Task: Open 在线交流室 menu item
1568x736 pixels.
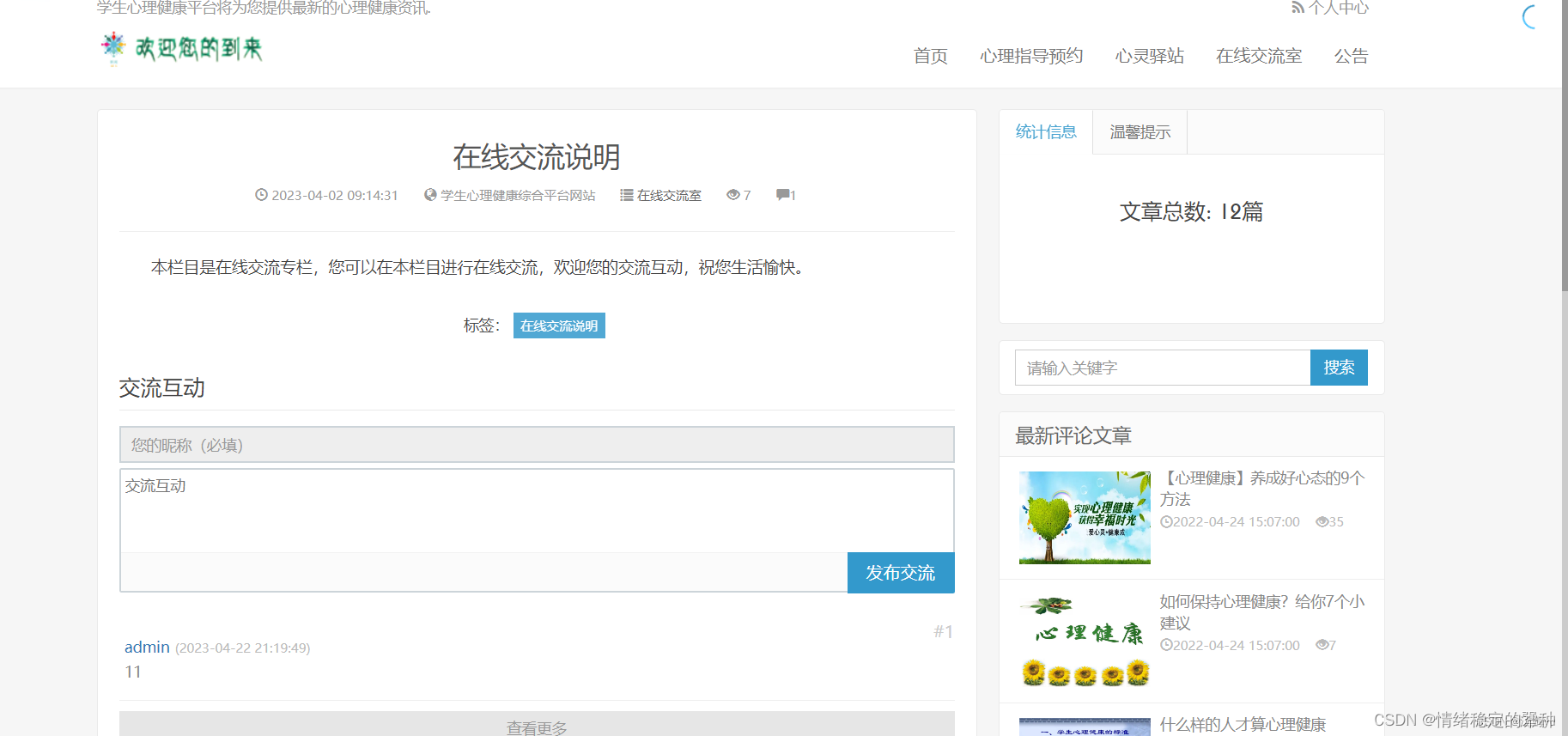Action: click(x=1259, y=57)
